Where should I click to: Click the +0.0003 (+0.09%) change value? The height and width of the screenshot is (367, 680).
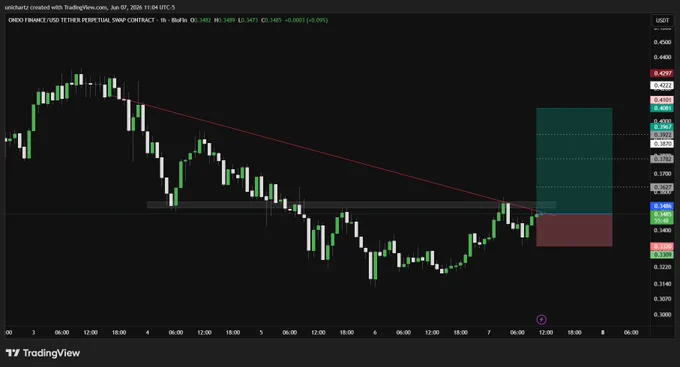coord(306,20)
